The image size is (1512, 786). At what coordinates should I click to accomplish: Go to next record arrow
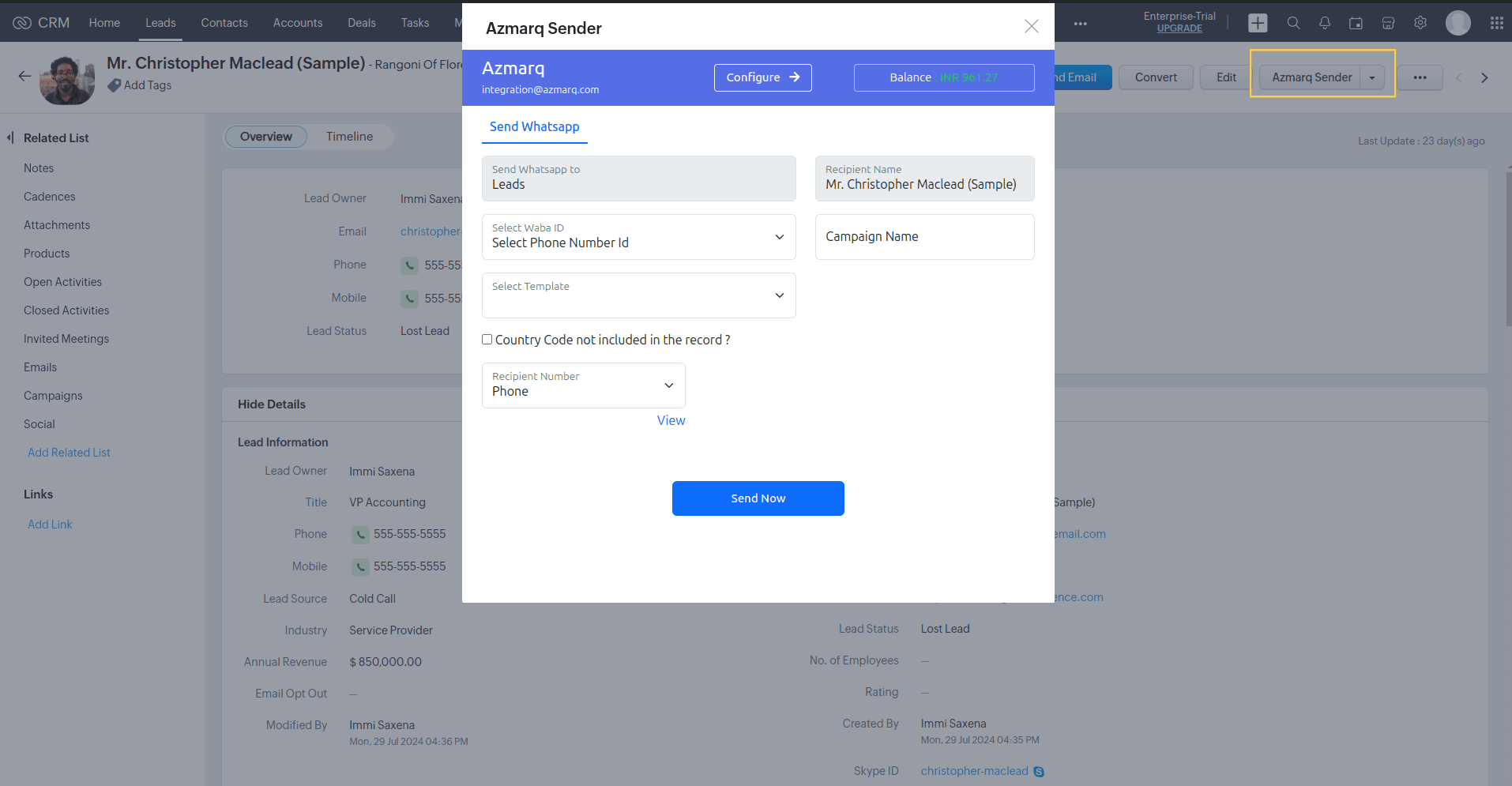1484,77
